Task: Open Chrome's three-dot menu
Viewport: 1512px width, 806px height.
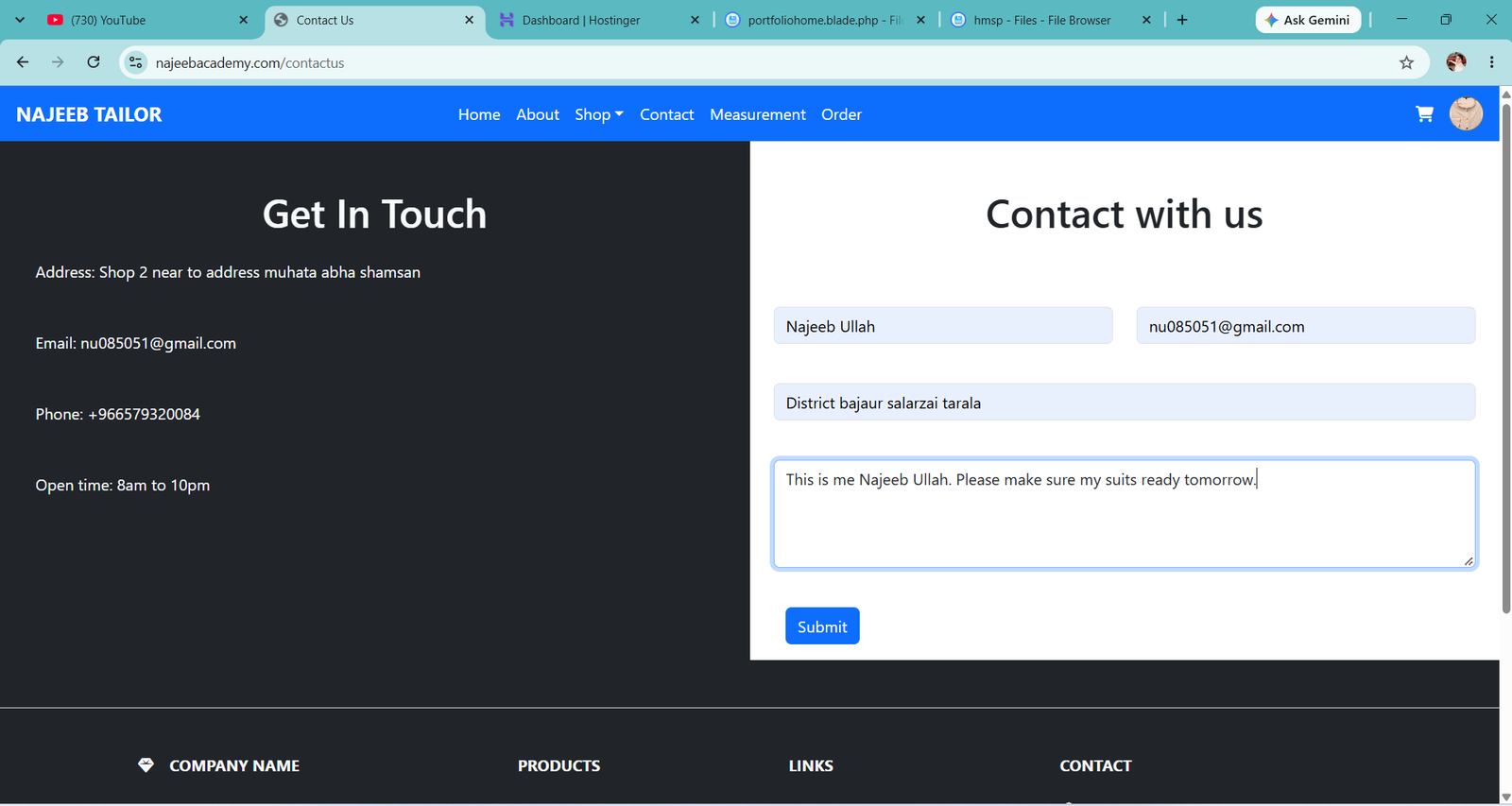Action: pyautogui.click(x=1491, y=62)
